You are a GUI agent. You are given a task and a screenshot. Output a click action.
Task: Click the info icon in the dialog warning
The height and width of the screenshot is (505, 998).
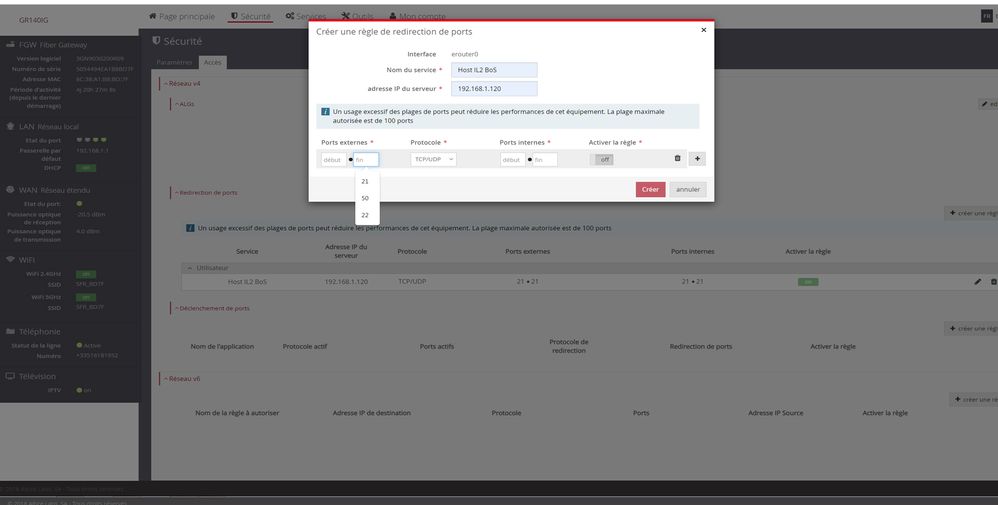tap(325, 111)
